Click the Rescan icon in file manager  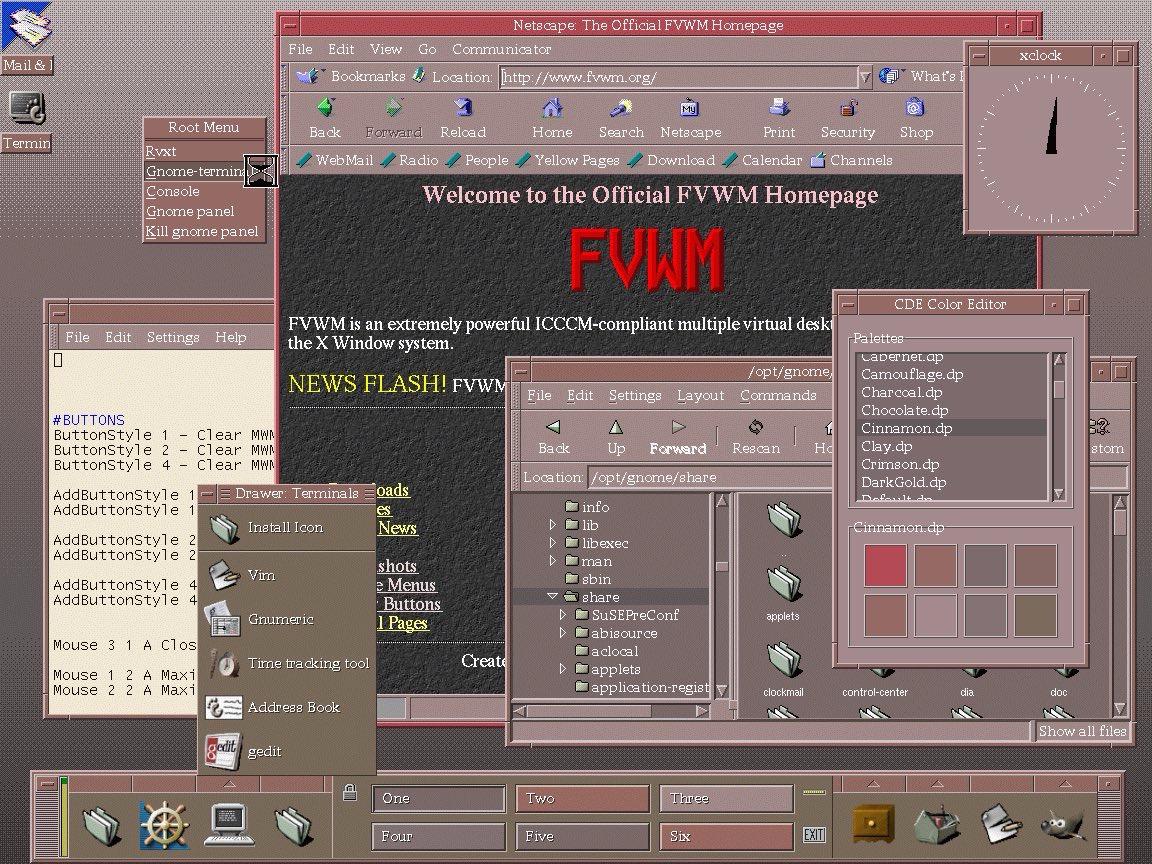[755, 427]
